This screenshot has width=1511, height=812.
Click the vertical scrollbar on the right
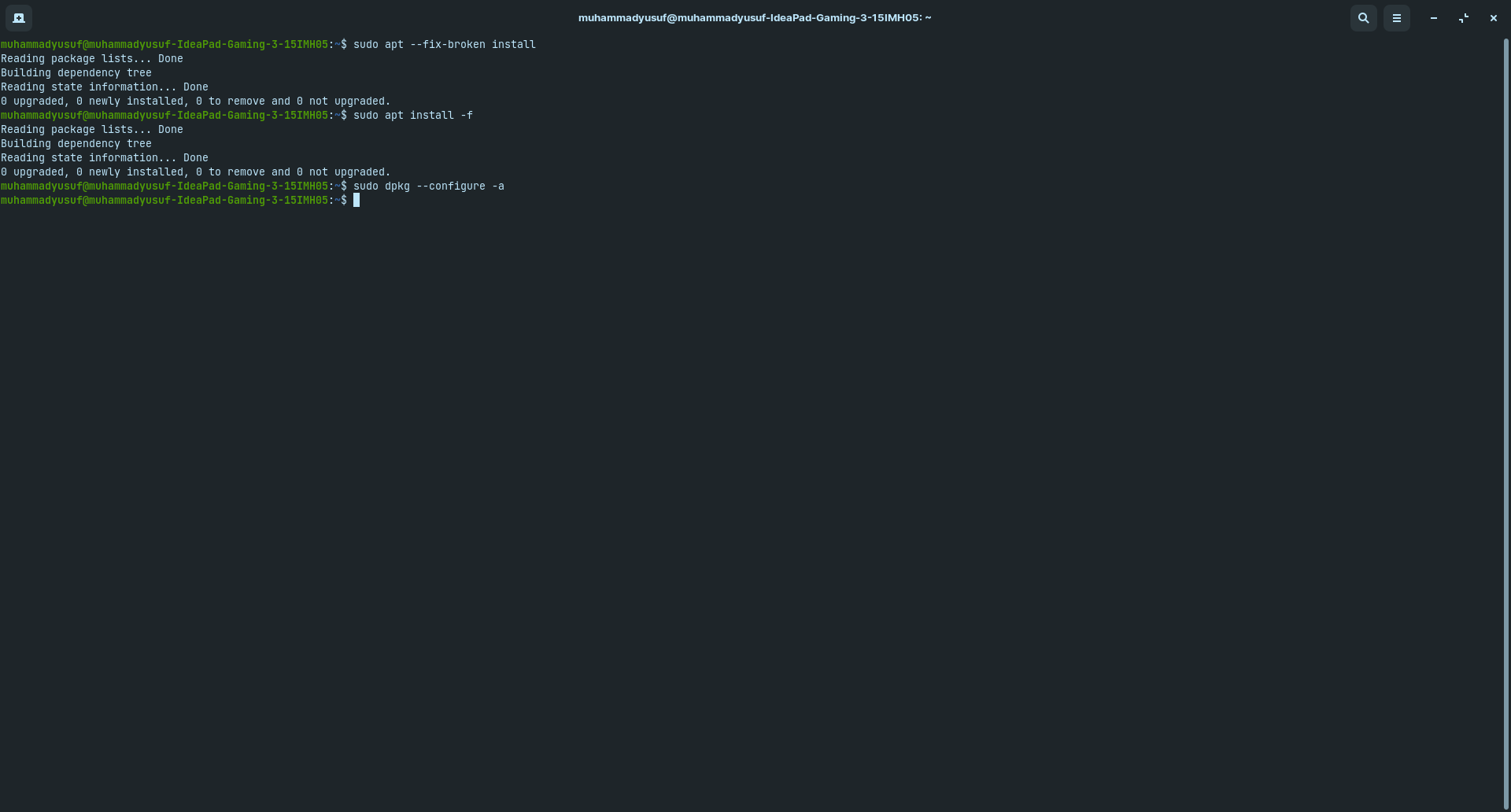[x=1506, y=423]
